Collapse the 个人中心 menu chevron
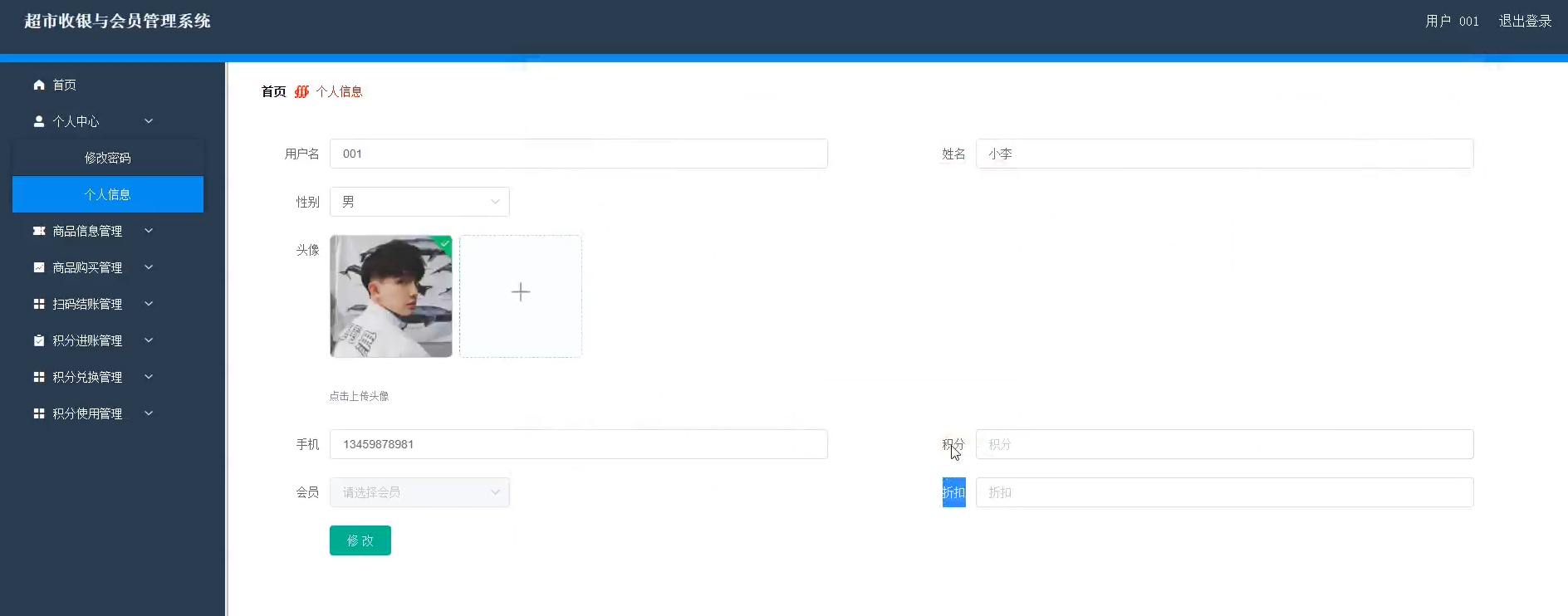This screenshot has height=616, width=1568. click(x=149, y=121)
